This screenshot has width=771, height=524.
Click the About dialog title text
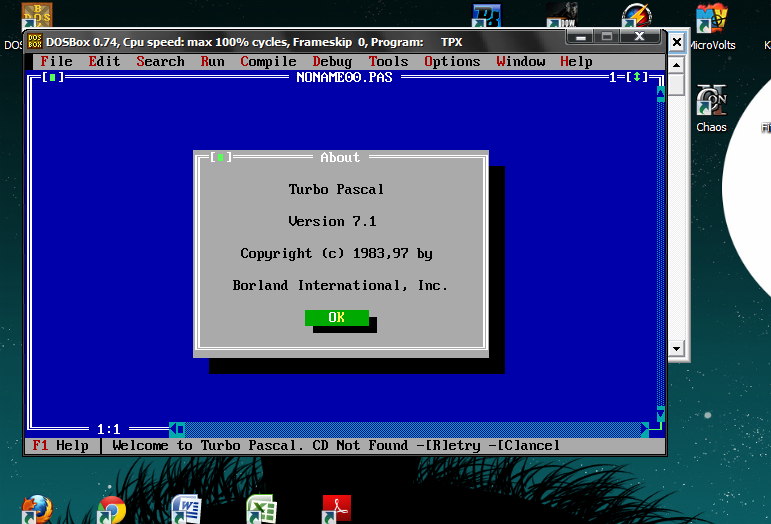coord(340,157)
